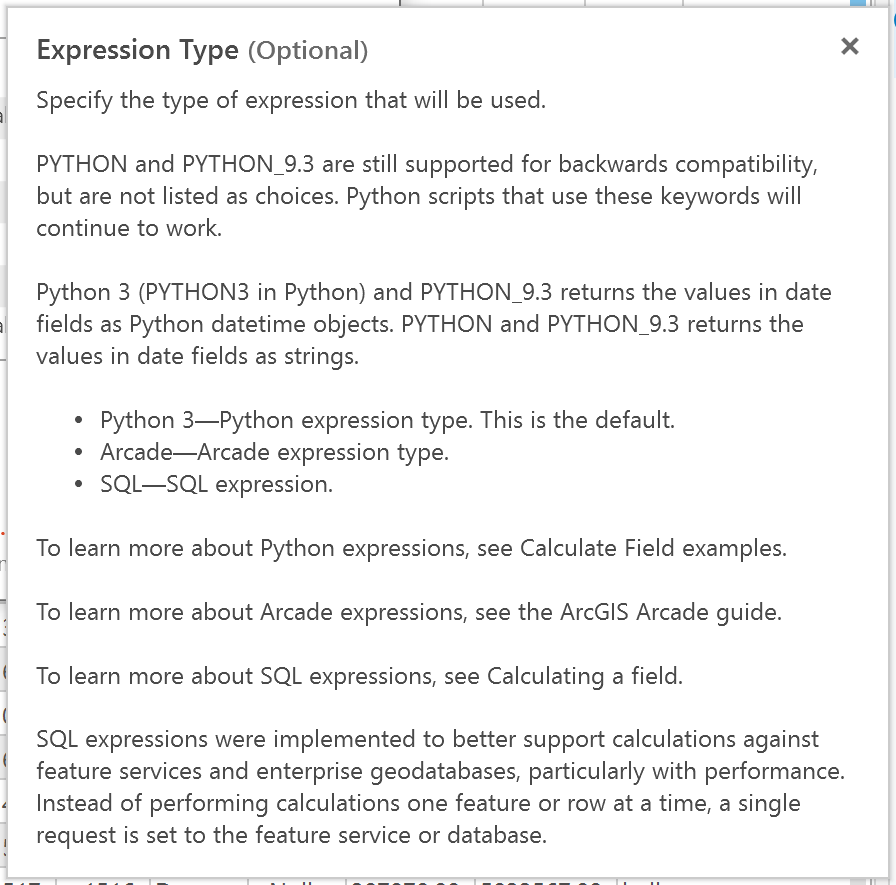This screenshot has height=885, width=896.
Task: Click the words "continue to work"
Action: (129, 228)
